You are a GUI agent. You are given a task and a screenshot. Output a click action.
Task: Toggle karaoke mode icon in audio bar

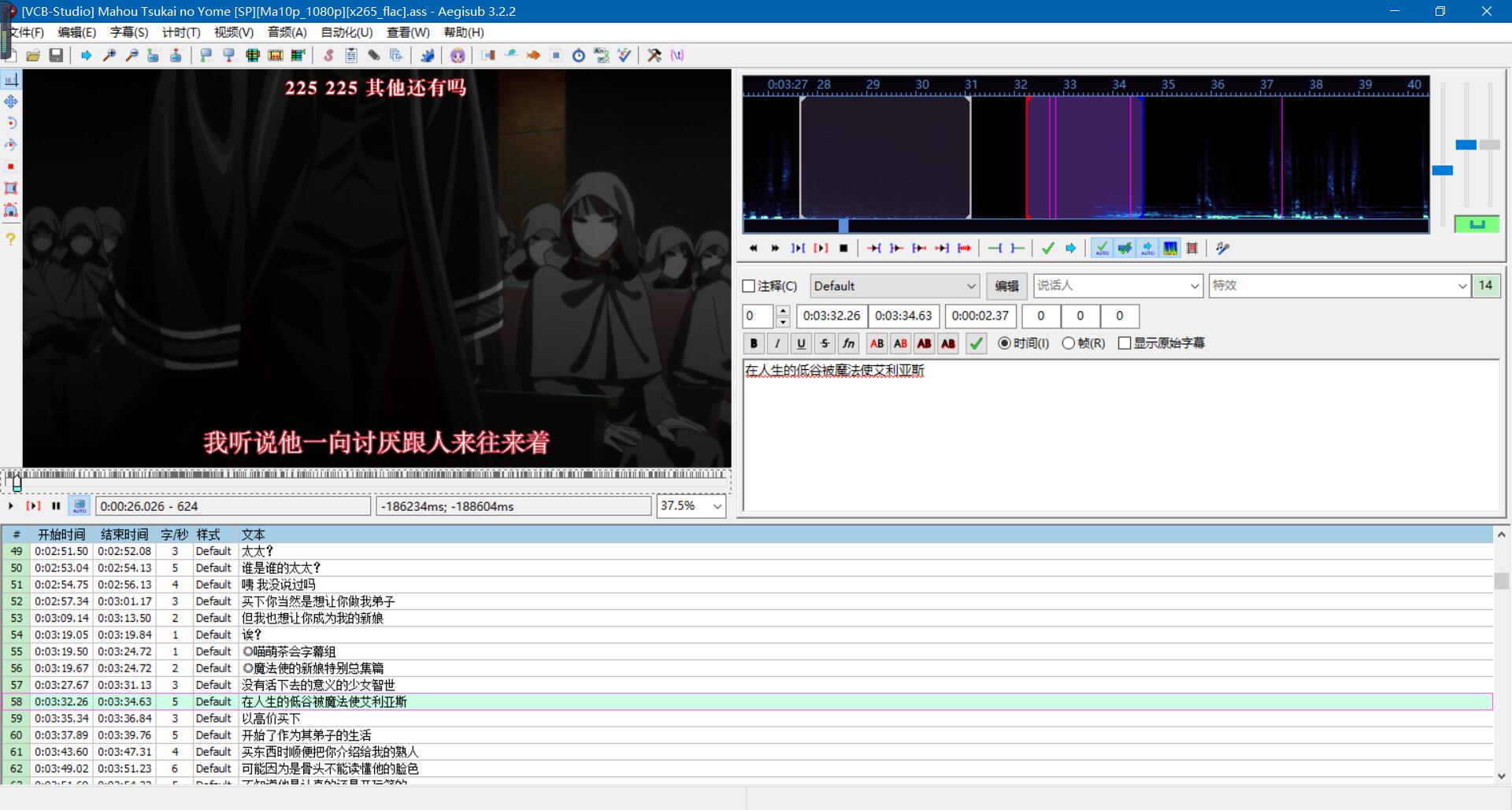(1222, 248)
